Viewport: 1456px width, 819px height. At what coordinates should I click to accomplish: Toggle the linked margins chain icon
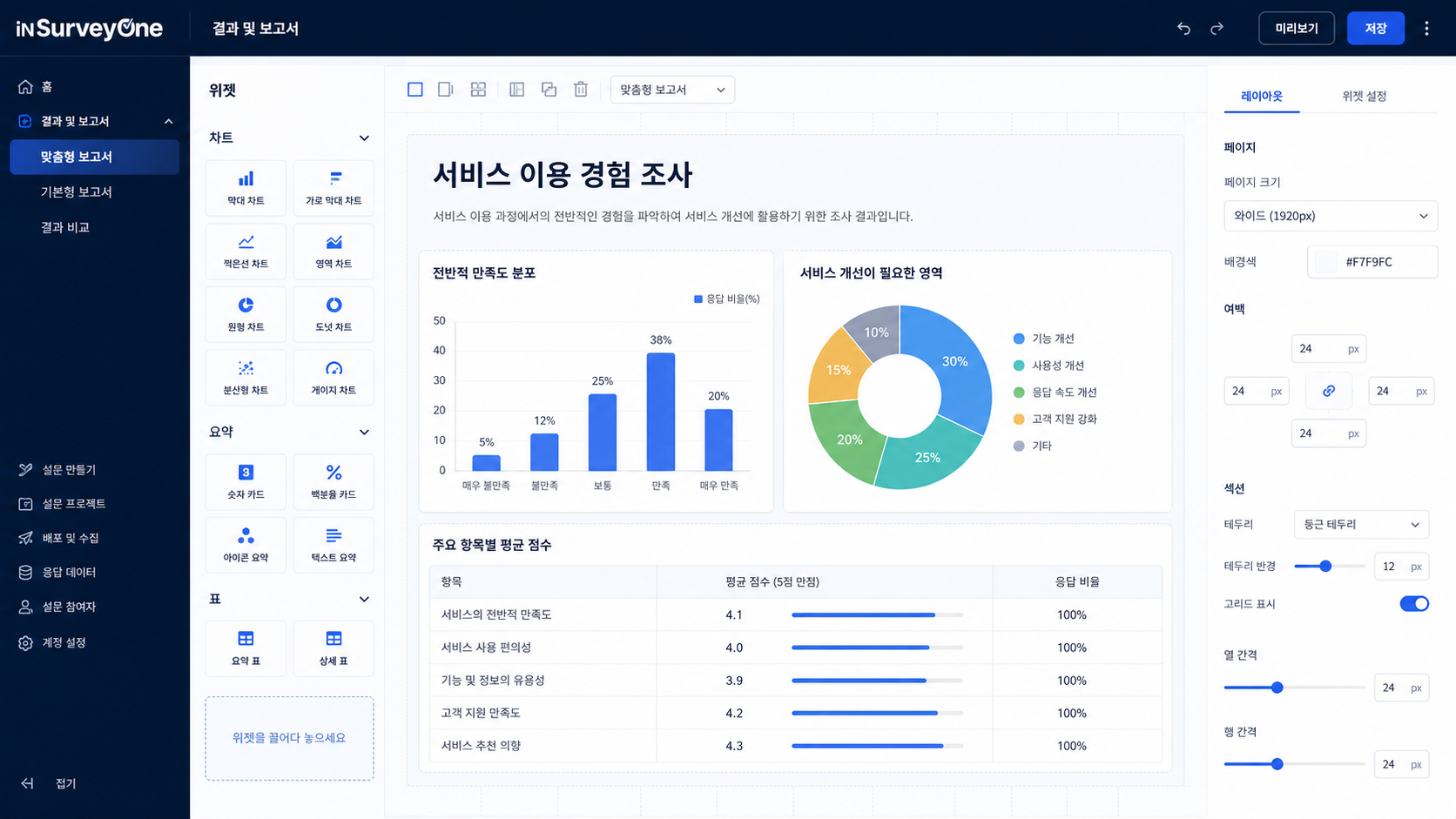[1329, 391]
